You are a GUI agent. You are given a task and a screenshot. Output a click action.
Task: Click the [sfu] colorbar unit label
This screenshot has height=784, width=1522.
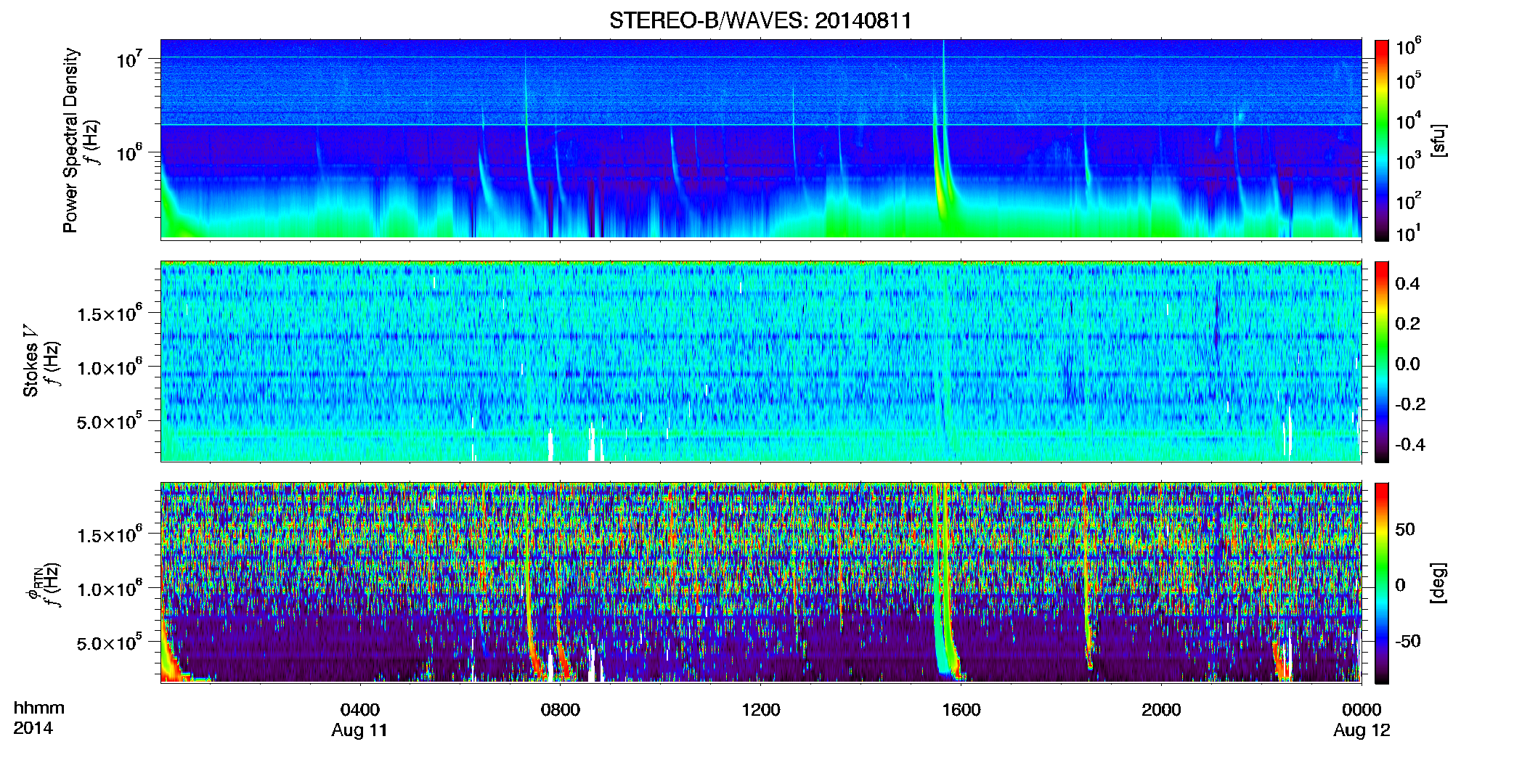click(1438, 140)
